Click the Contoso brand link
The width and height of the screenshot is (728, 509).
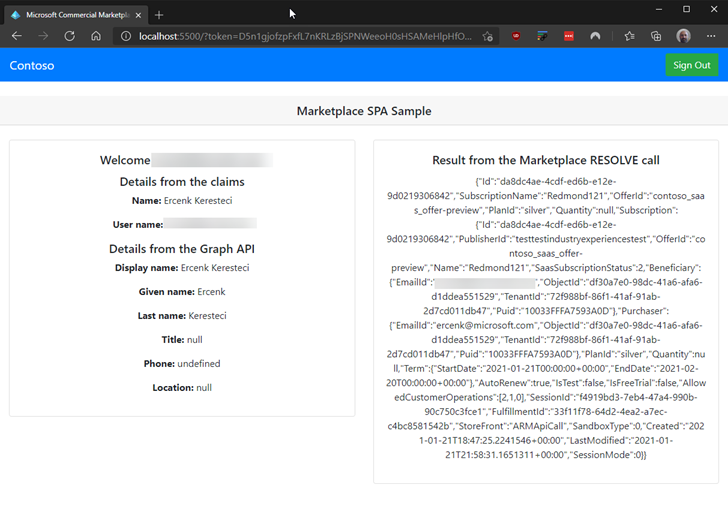[x=32, y=65]
